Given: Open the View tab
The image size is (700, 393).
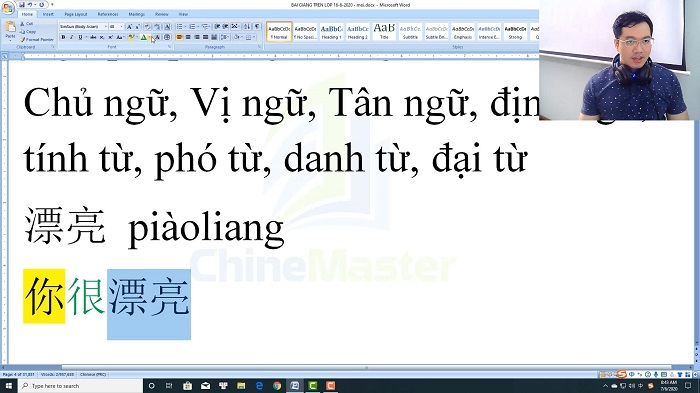Looking at the screenshot, I should pyautogui.click(x=183, y=14).
